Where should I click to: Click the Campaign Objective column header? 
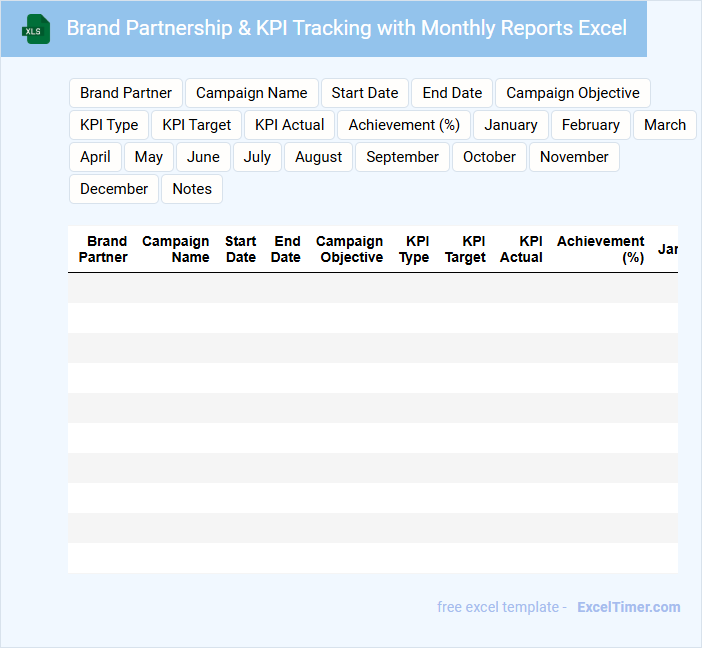pos(350,249)
